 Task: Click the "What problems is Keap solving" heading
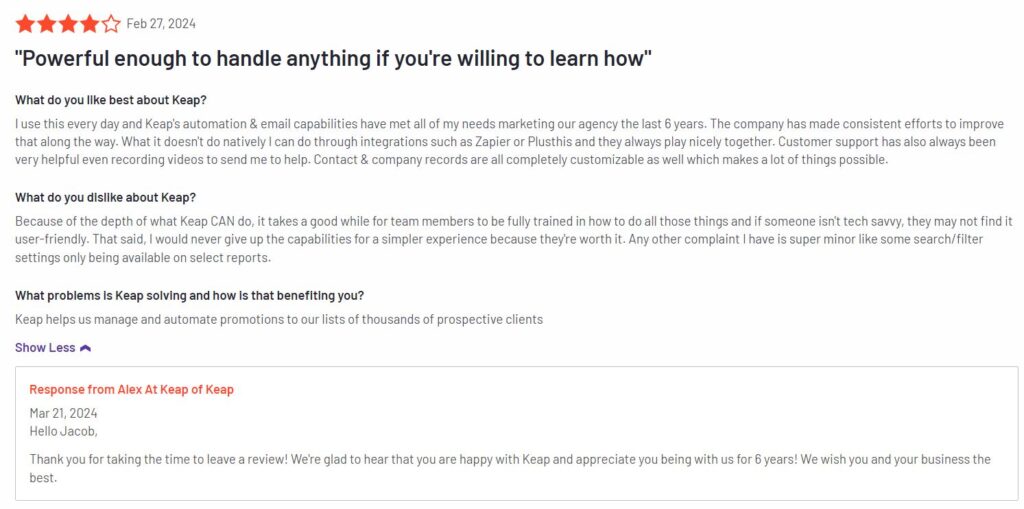(x=189, y=295)
